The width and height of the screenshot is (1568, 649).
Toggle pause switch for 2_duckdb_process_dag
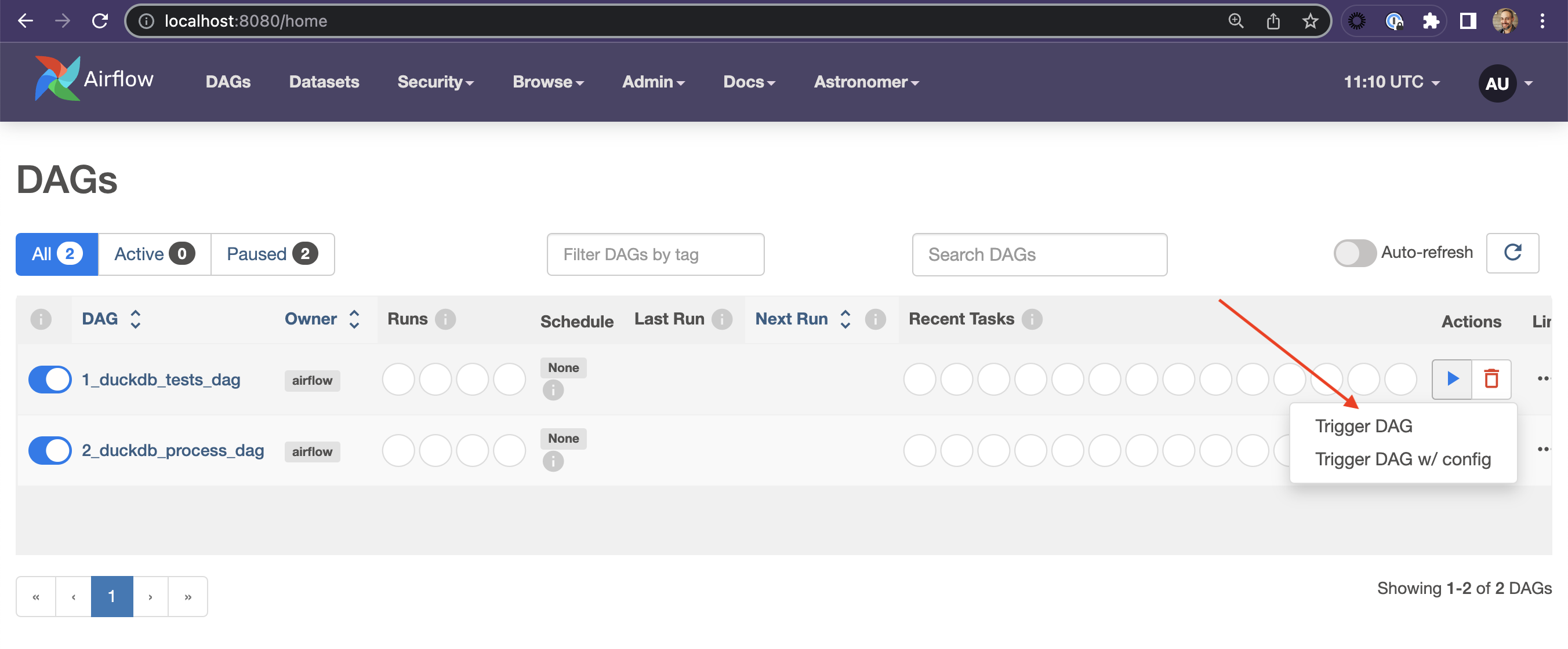50,450
